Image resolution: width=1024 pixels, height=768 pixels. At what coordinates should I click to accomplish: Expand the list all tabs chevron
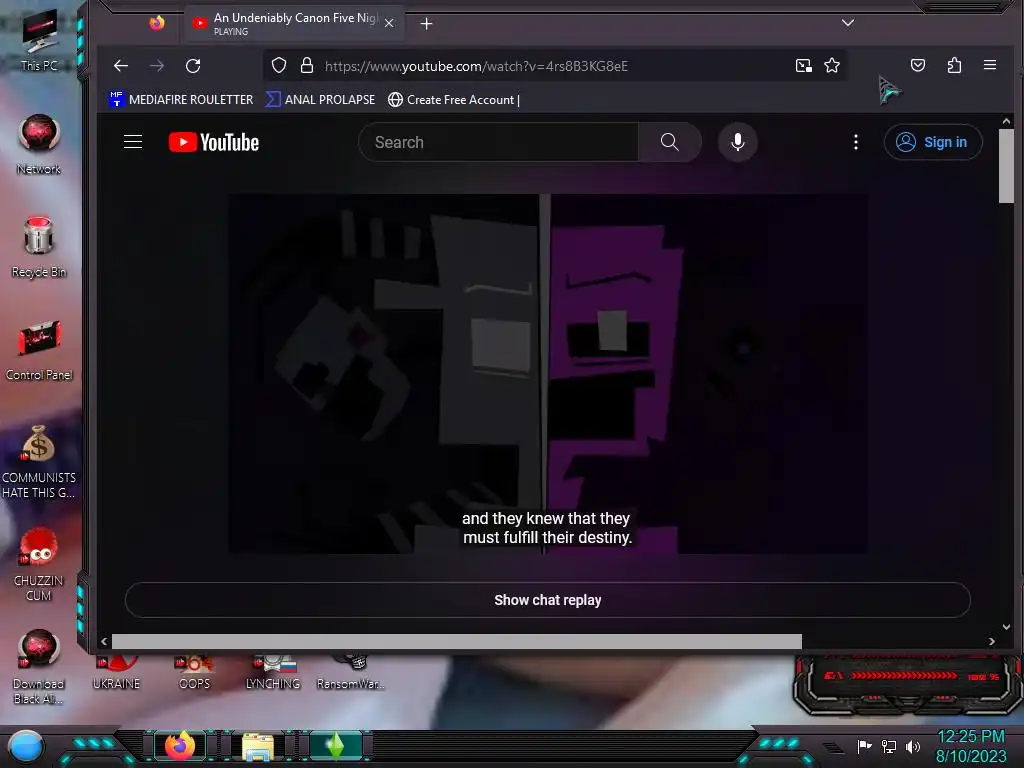click(x=848, y=23)
